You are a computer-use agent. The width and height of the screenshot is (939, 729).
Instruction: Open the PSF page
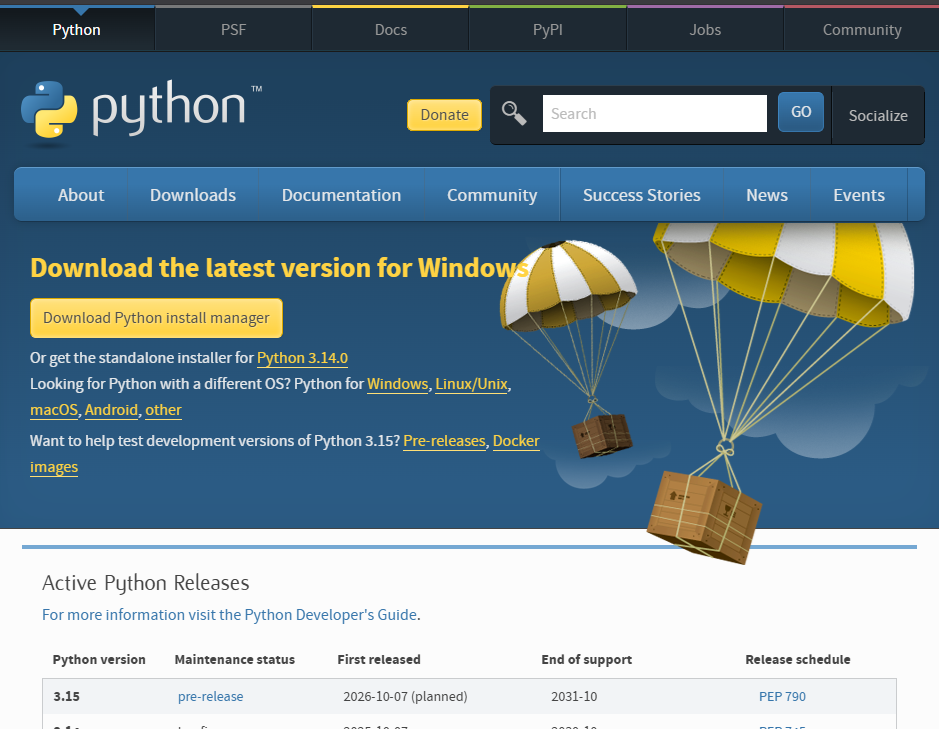click(232, 29)
